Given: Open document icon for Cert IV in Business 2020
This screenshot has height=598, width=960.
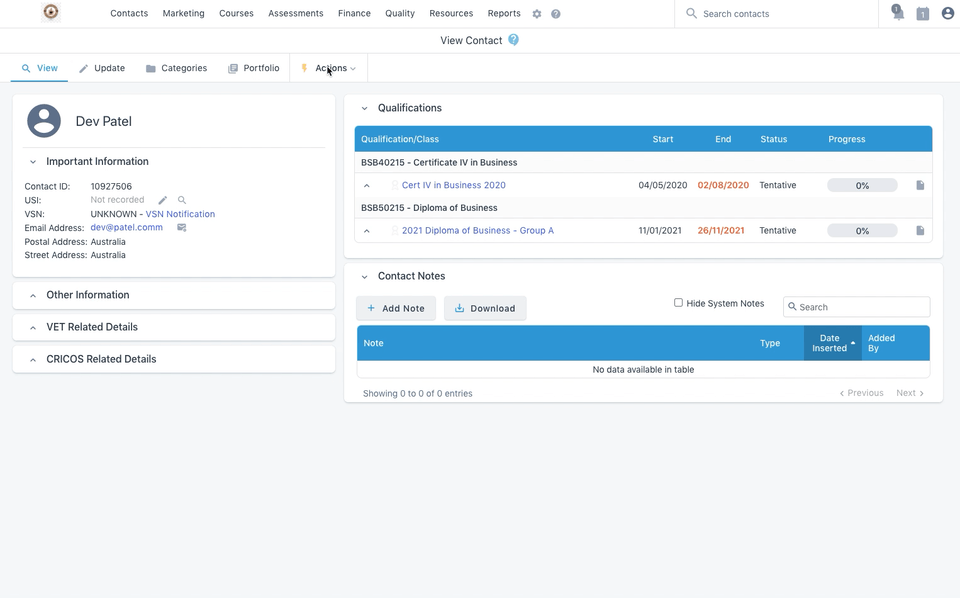Looking at the screenshot, I should (920, 185).
